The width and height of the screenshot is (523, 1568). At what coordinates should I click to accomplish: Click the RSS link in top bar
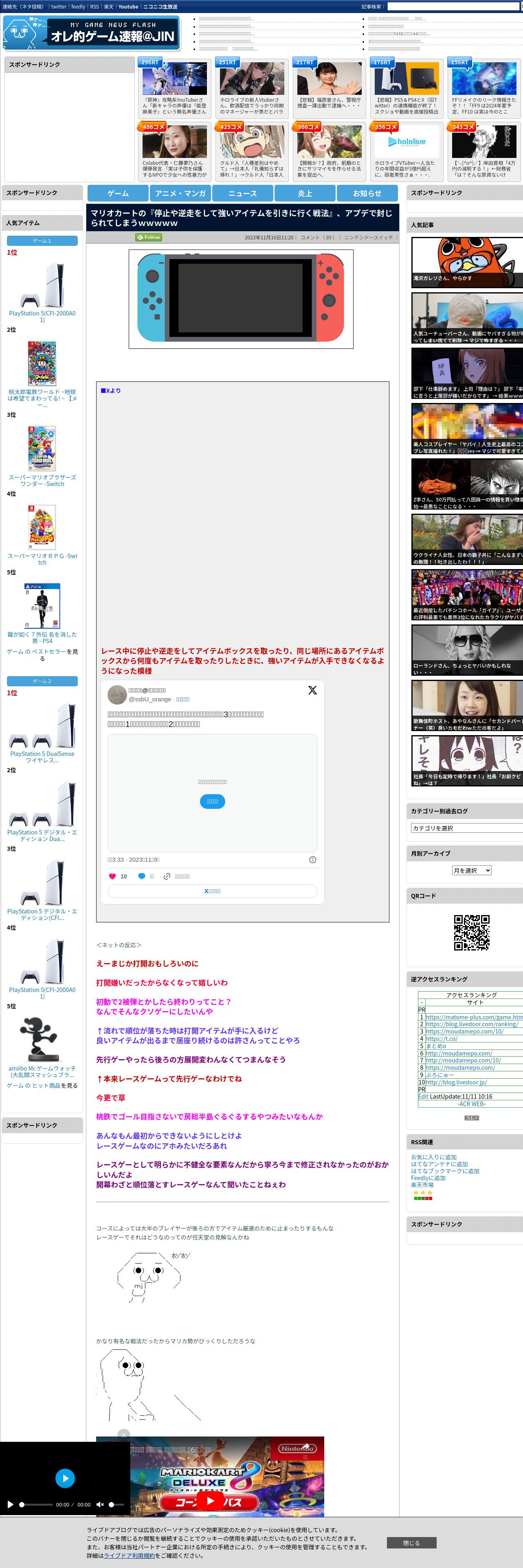tap(94, 7)
